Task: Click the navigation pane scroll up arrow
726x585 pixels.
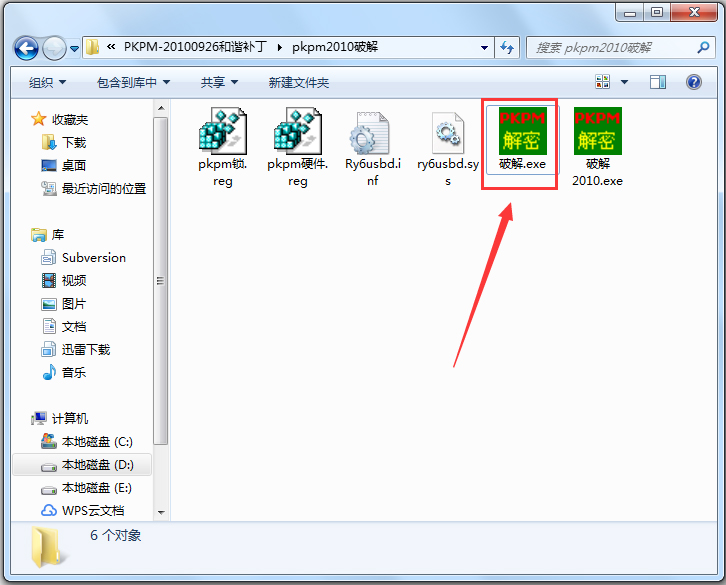Action: click(161, 108)
